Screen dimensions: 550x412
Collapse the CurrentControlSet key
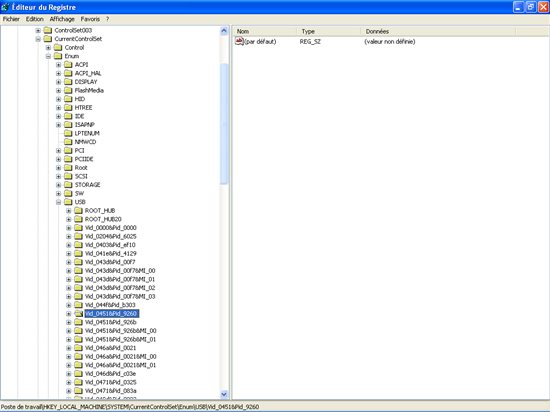pos(38,39)
